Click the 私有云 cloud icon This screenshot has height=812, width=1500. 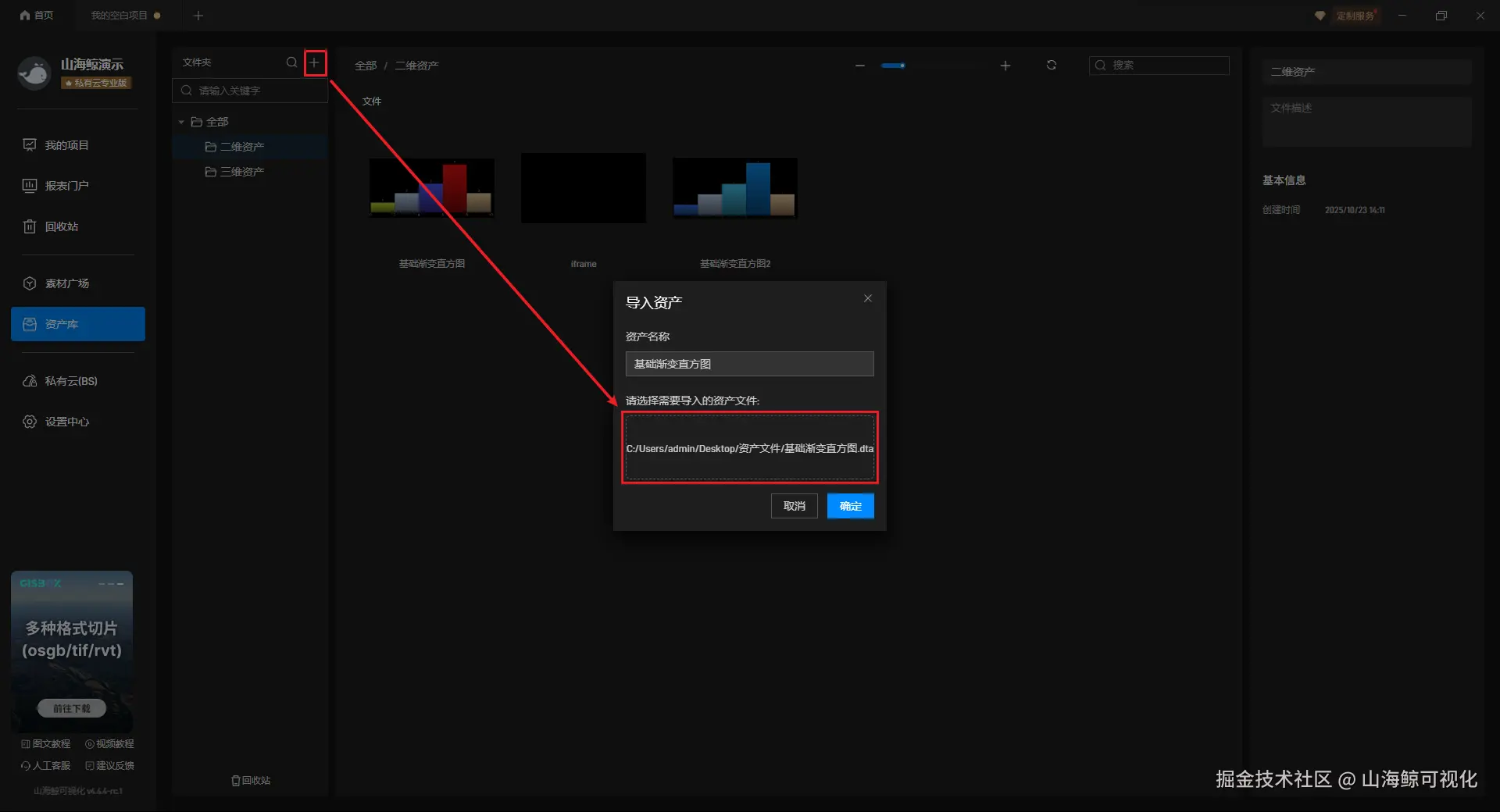point(30,381)
